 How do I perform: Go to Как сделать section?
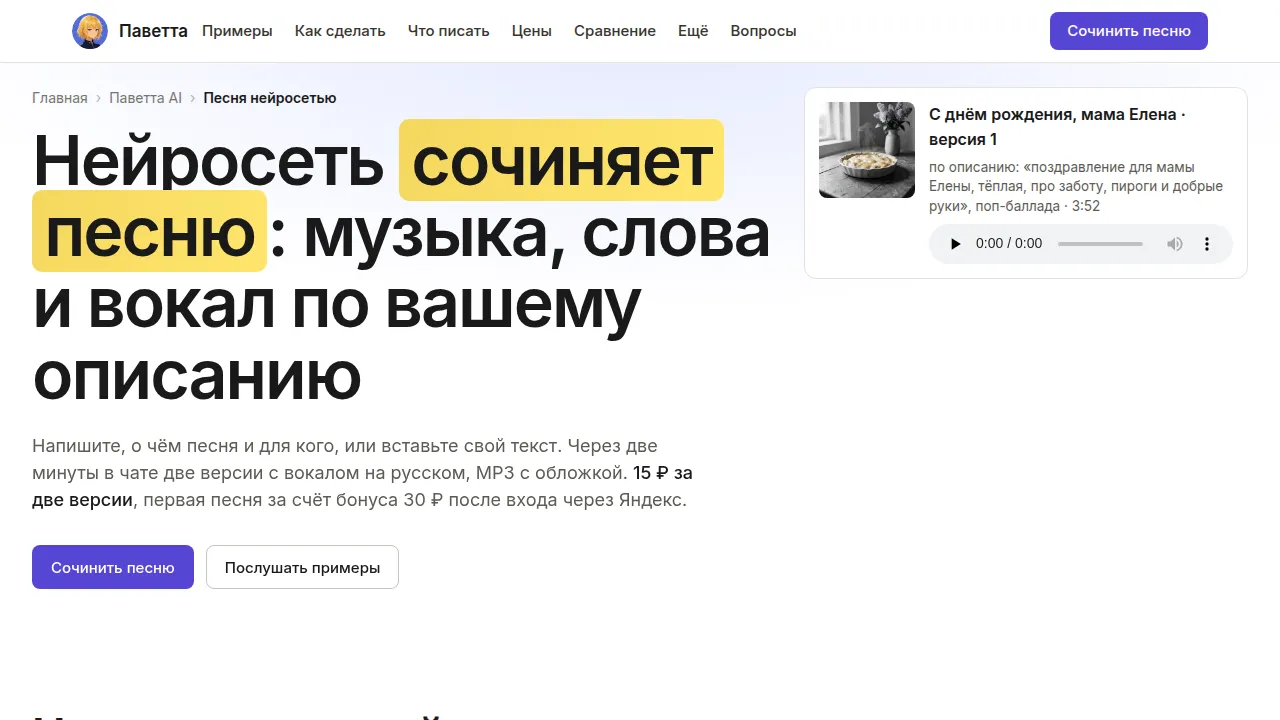click(x=340, y=31)
